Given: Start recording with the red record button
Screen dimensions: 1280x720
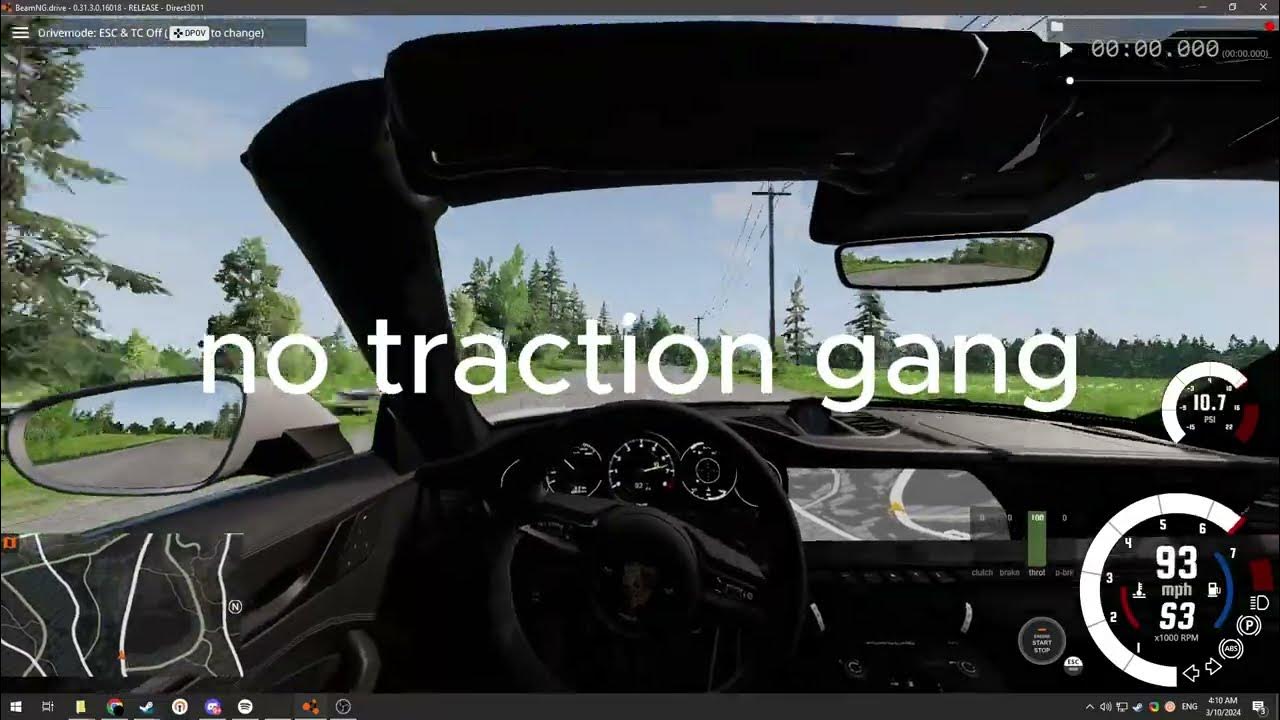Looking at the screenshot, I should [x=1270, y=26].
